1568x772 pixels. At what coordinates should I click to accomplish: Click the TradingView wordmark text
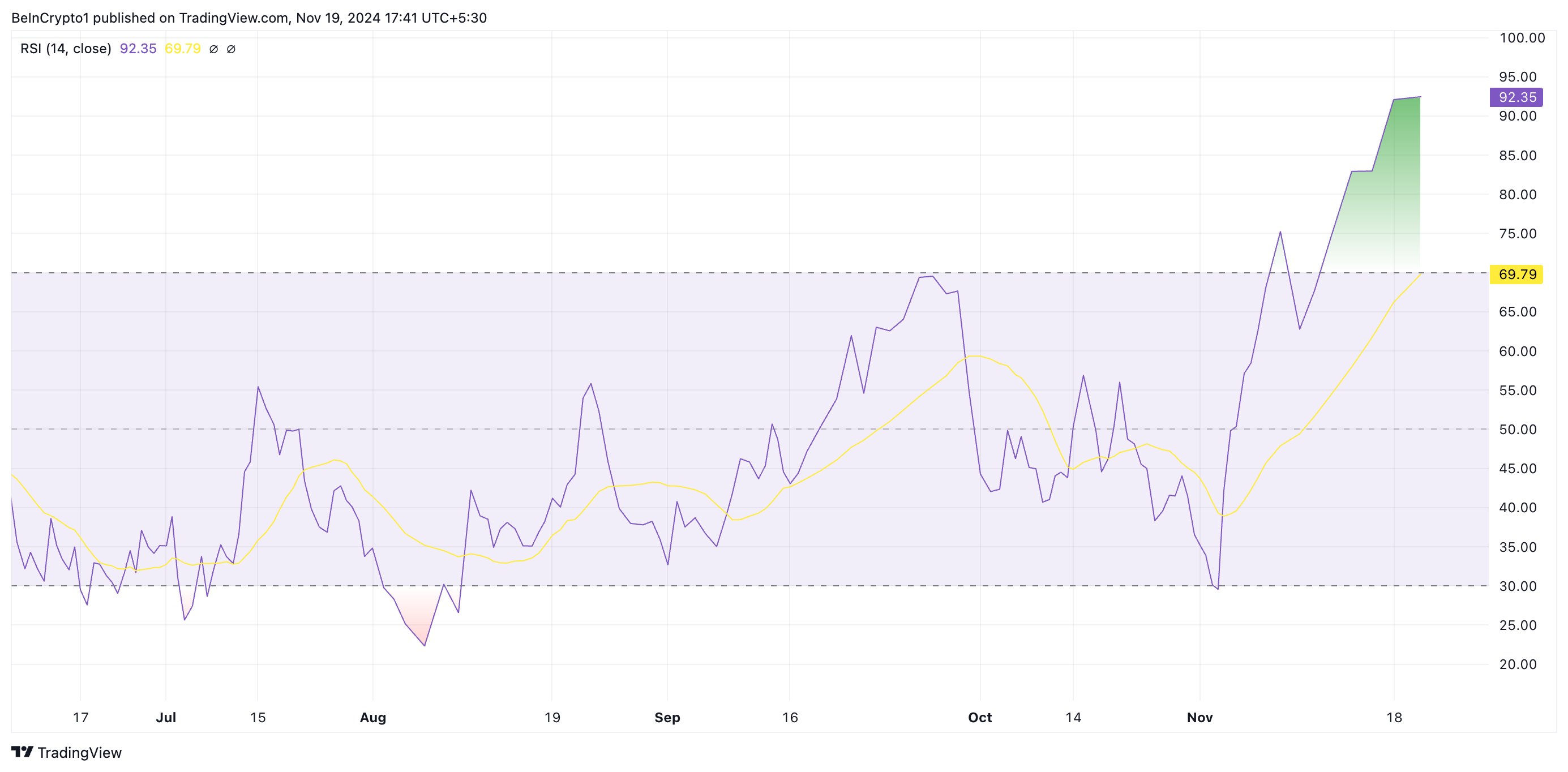point(79,753)
